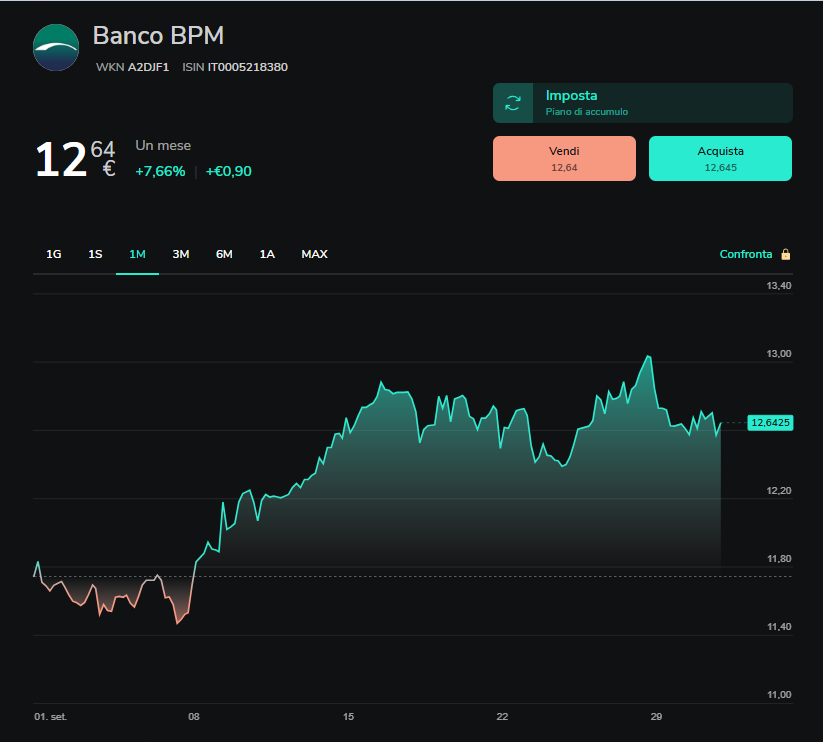Select the 1S chart range

pyautogui.click(x=95, y=255)
